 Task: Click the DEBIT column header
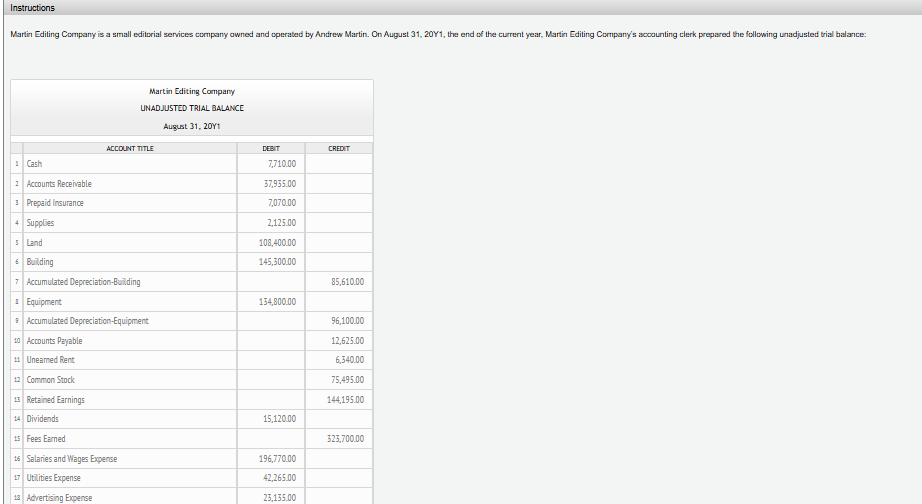(x=271, y=148)
